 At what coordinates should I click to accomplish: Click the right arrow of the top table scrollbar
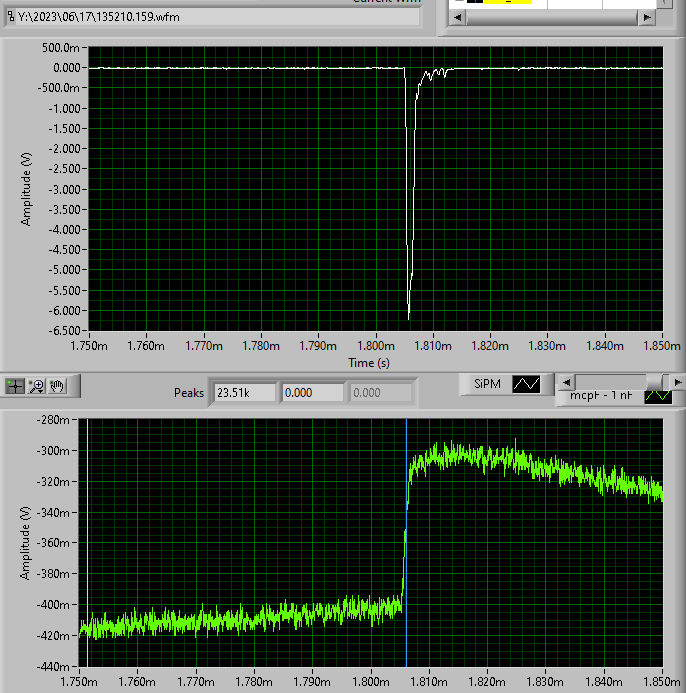pos(647,17)
